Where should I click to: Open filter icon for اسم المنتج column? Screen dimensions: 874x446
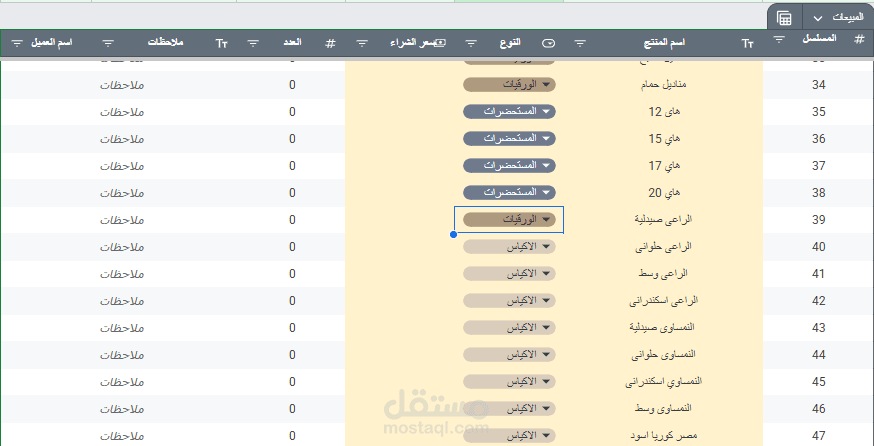click(x=580, y=43)
